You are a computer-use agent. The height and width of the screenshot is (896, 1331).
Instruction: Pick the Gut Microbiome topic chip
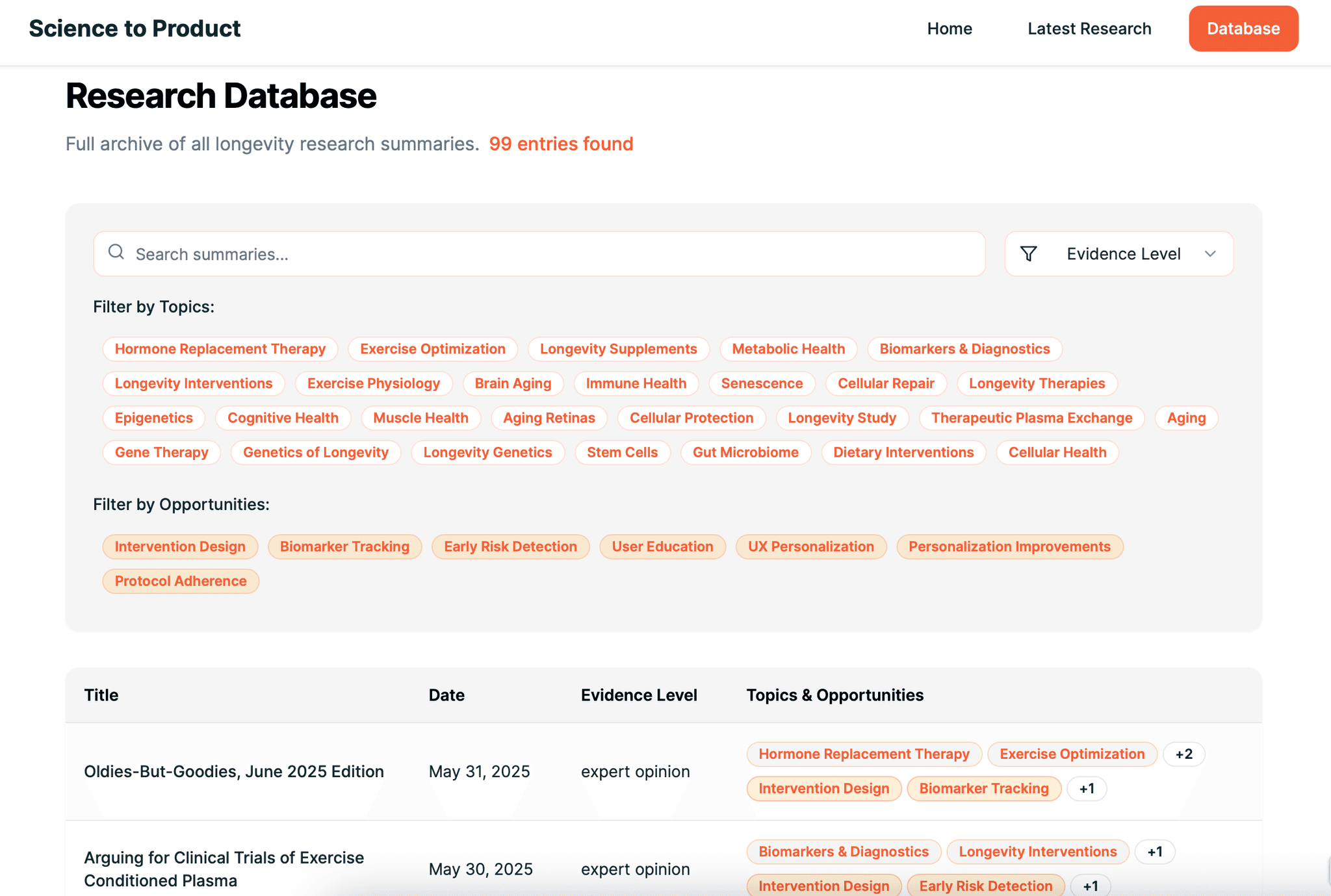(x=745, y=452)
